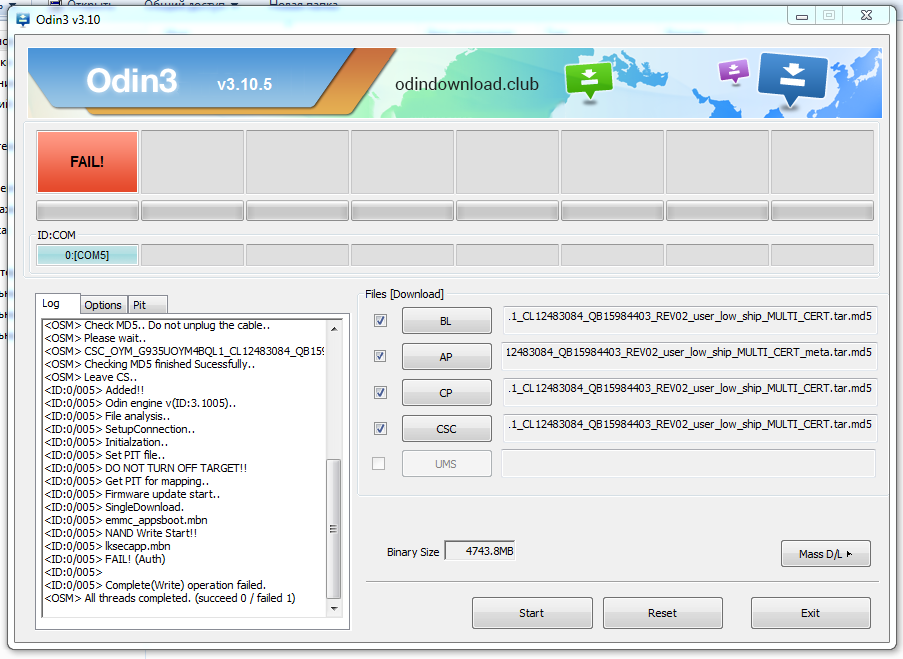Click the 'ID:COM' label
Image resolution: width=903 pixels, height=659 pixels.
56,235
